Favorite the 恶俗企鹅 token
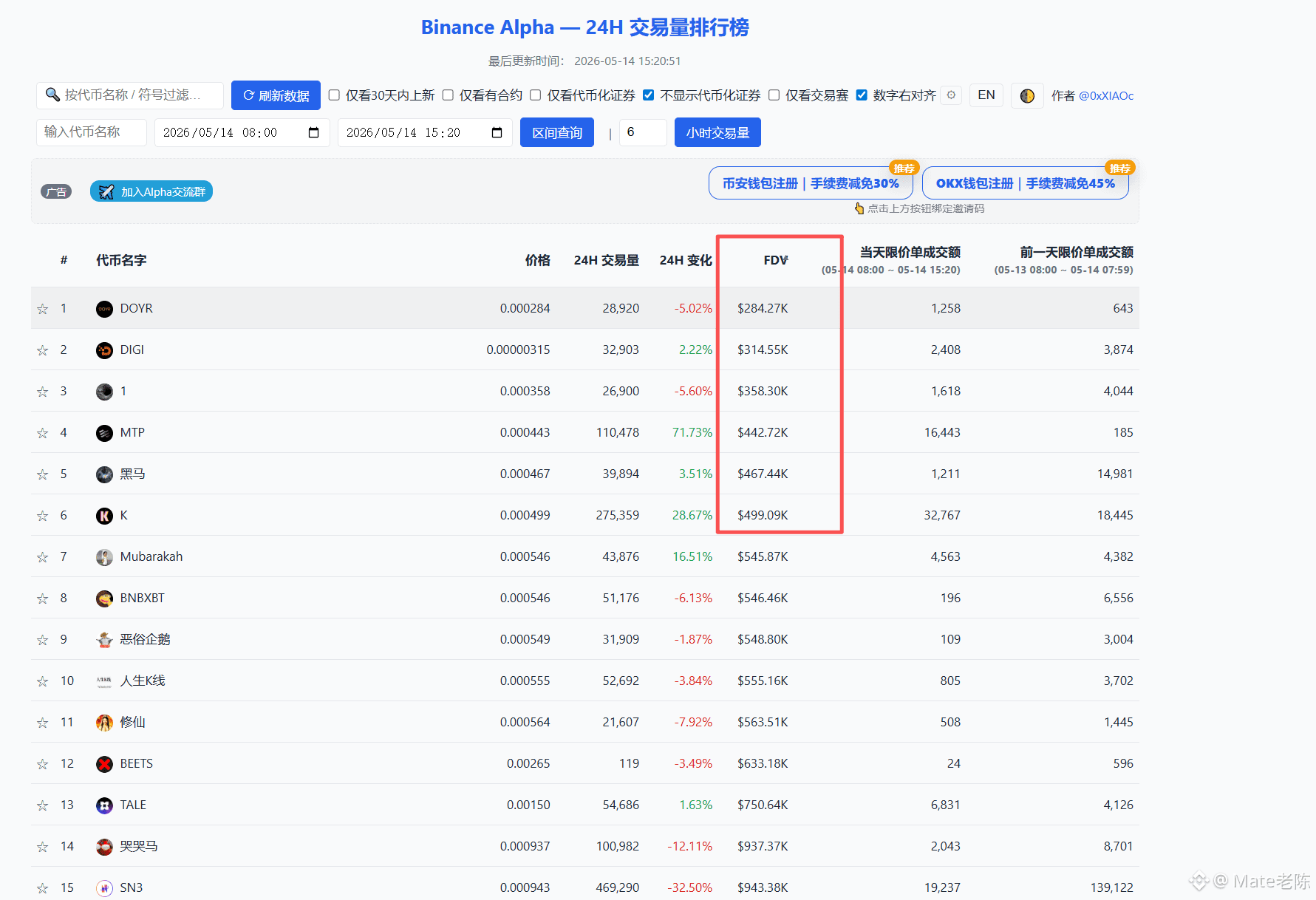This screenshot has width=1316, height=900. (x=43, y=640)
